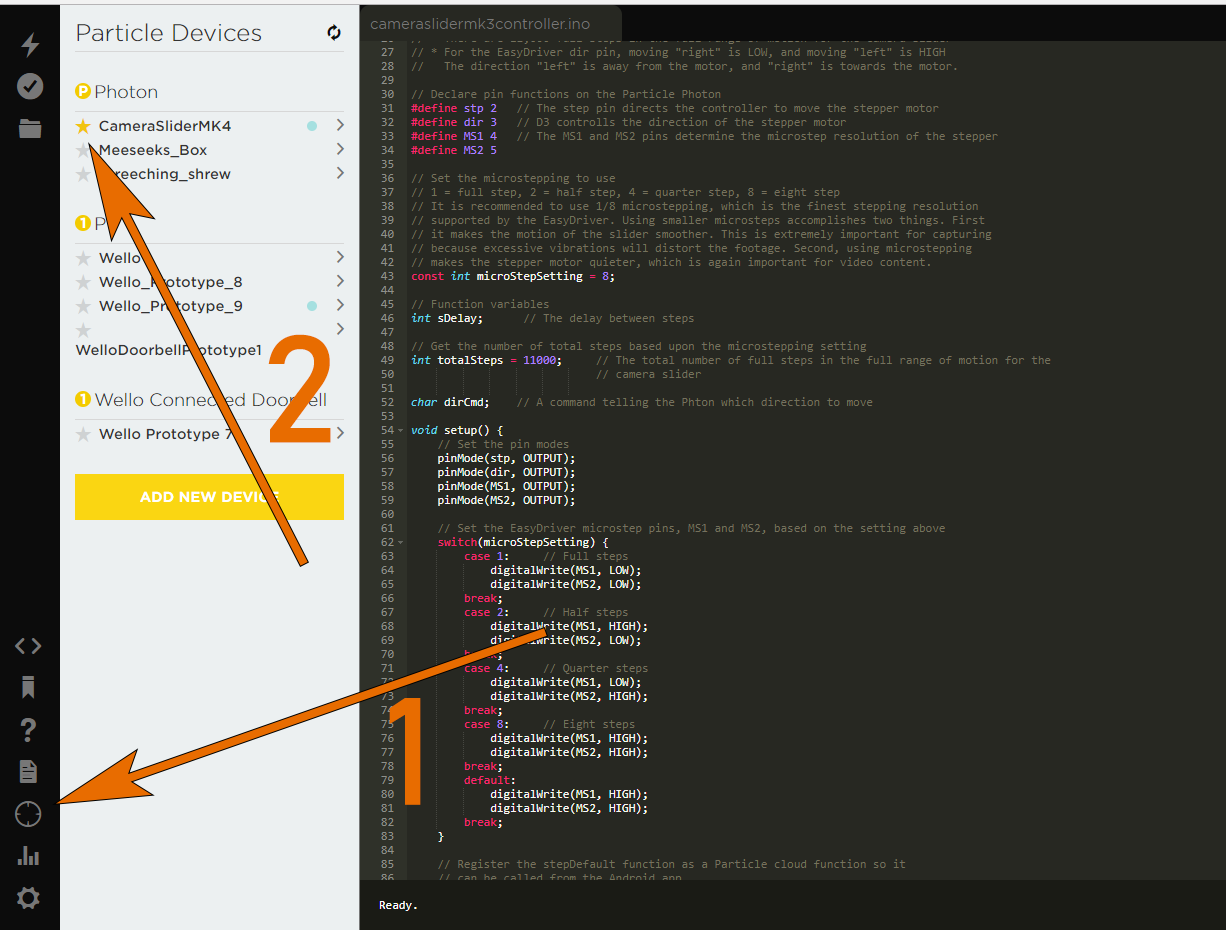This screenshot has height=930, width=1226.
Task: Flash code using the lightning bolt icon
Action: point(30,44)
